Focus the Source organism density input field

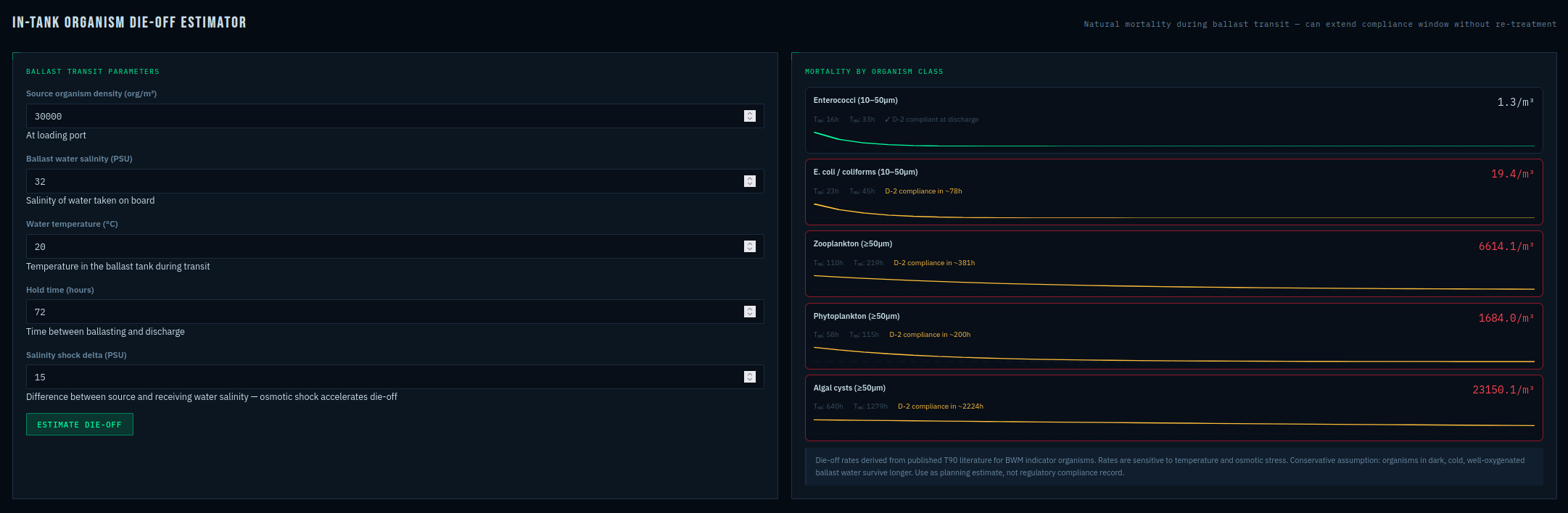[x=395, y=116]
